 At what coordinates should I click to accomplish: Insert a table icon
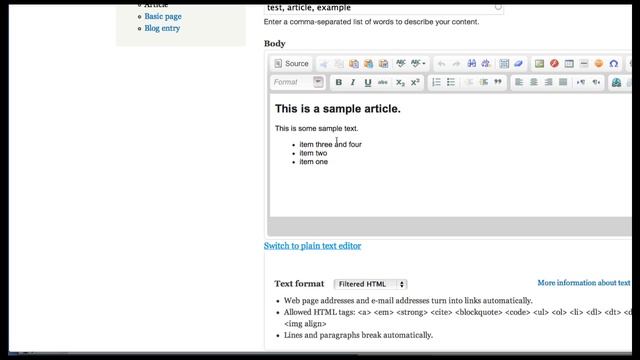pyautogui.click(x=569, y=64)
